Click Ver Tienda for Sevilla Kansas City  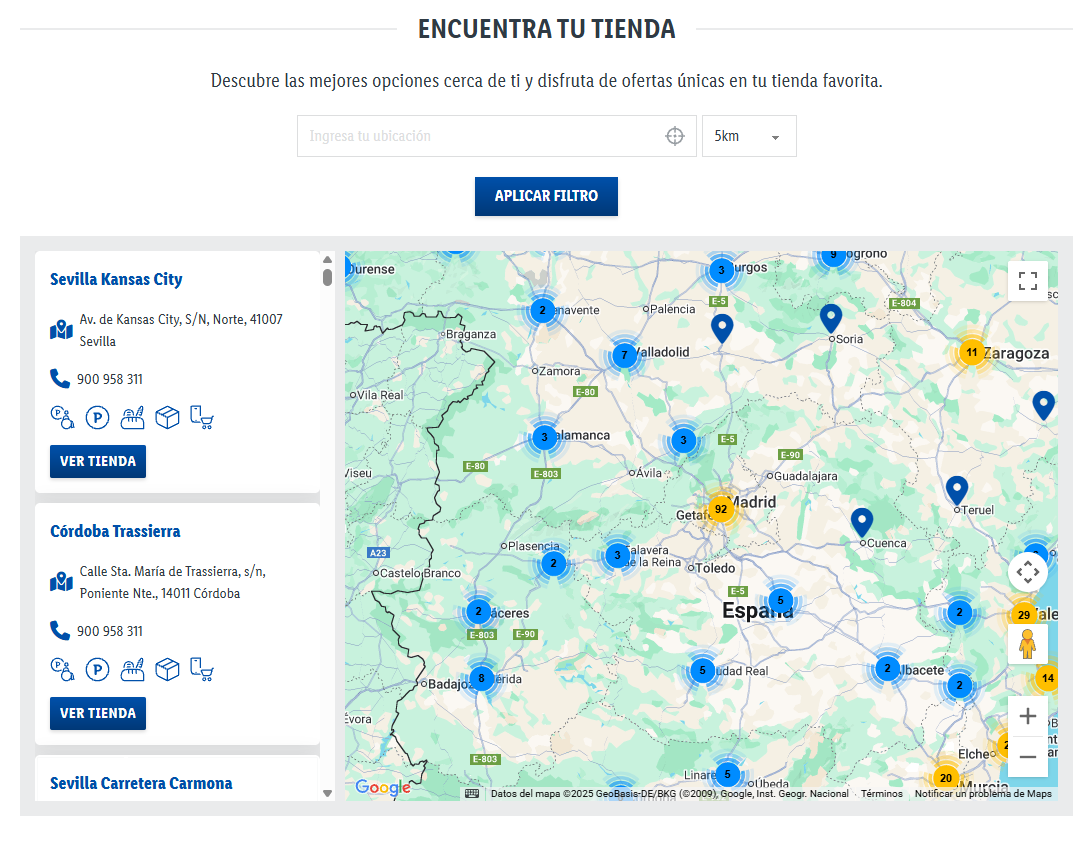tap(98, 461)
